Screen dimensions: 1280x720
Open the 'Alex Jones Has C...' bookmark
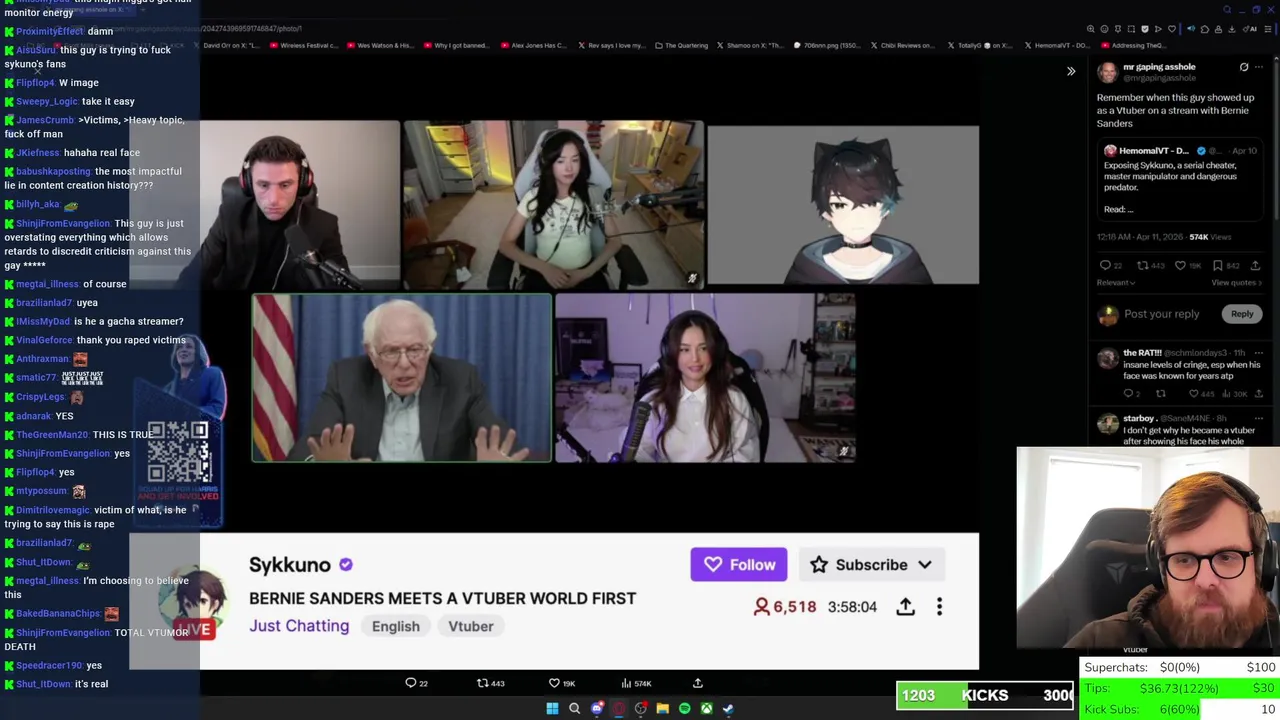(533, 45)
